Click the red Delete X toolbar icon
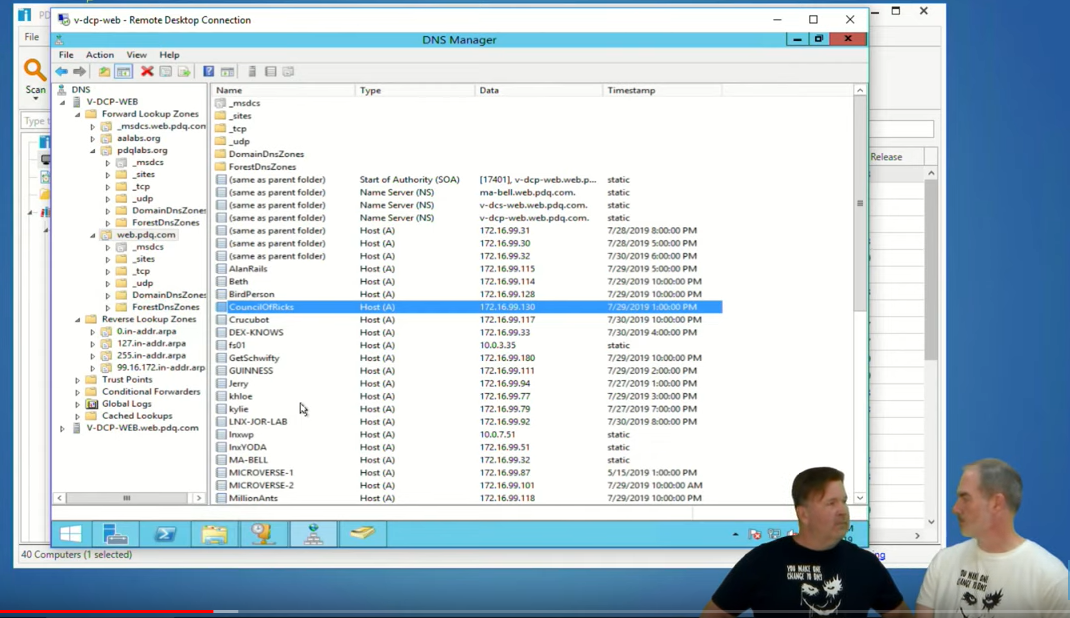The width and height of the screenshot is (1070, 618). tap(147, 72)
